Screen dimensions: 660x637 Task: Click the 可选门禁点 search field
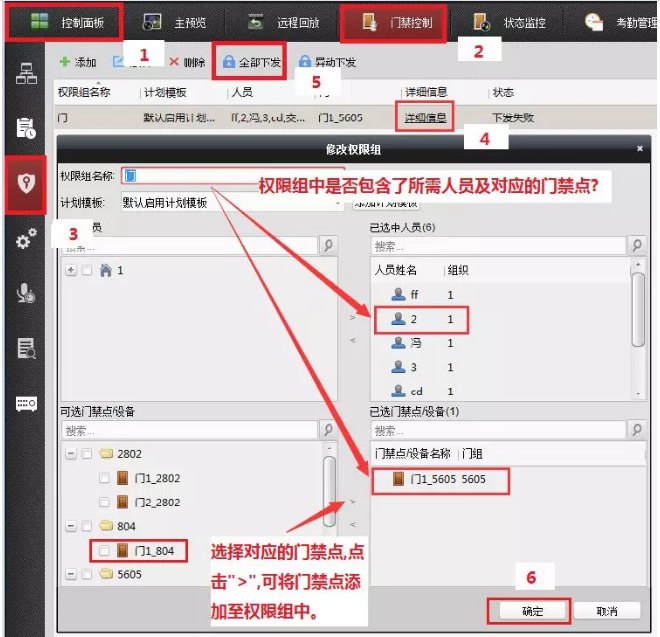189,430
